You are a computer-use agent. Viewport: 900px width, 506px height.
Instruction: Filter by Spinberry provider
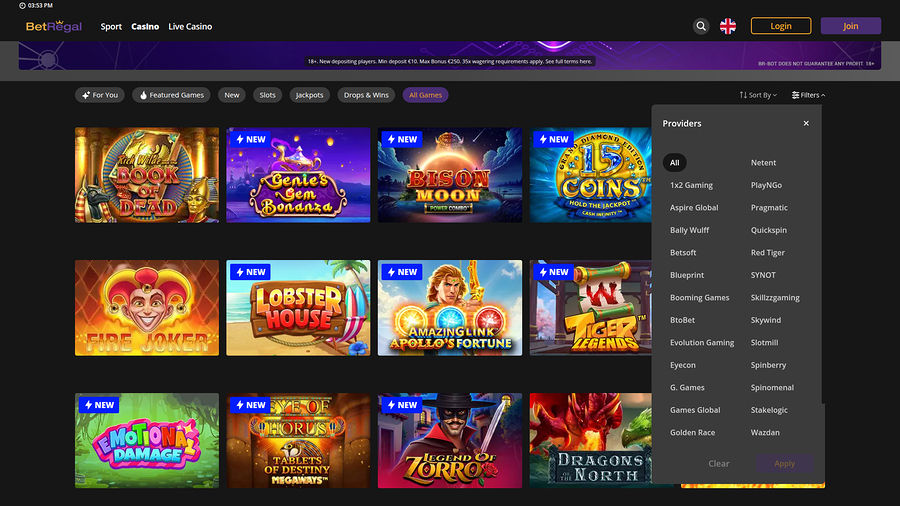[768, 365]
